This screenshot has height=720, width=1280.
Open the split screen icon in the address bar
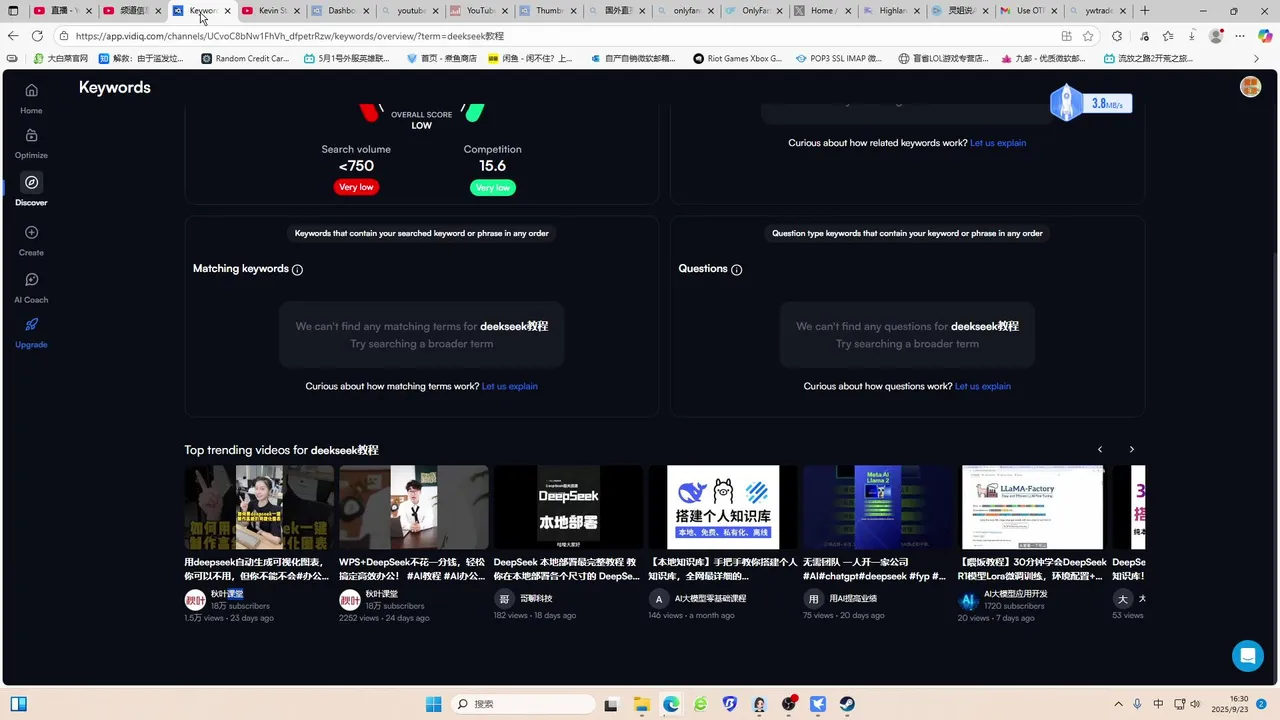(x=1067, y=36)
